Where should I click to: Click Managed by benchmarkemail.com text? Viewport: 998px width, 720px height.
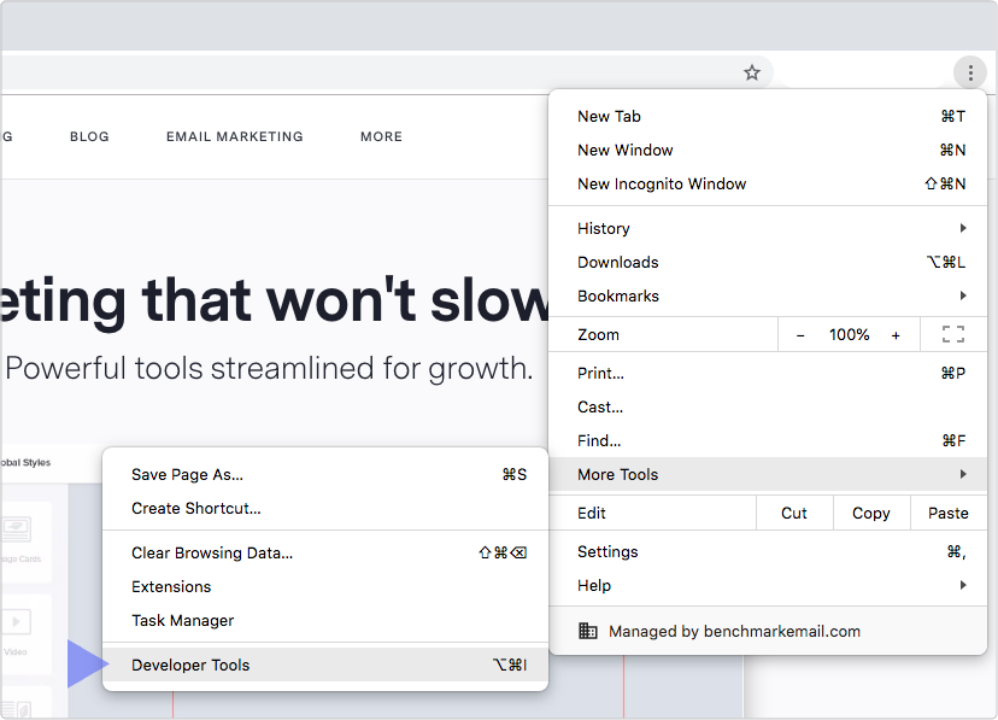click(734, 631)
